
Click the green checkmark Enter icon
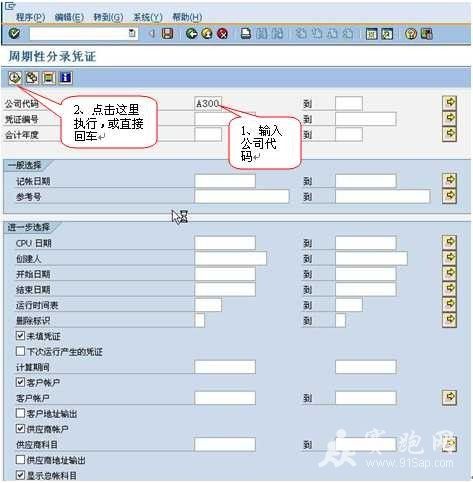(x=14, y=34)
